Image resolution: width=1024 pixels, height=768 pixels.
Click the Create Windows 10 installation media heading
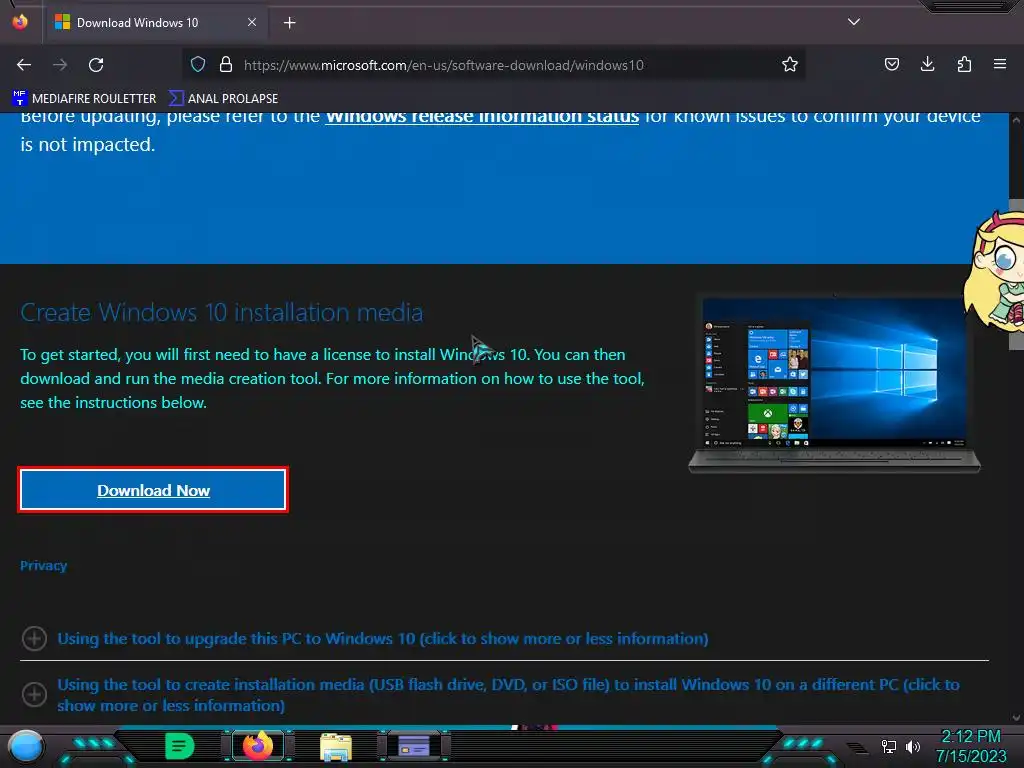(x=221, y=312)
